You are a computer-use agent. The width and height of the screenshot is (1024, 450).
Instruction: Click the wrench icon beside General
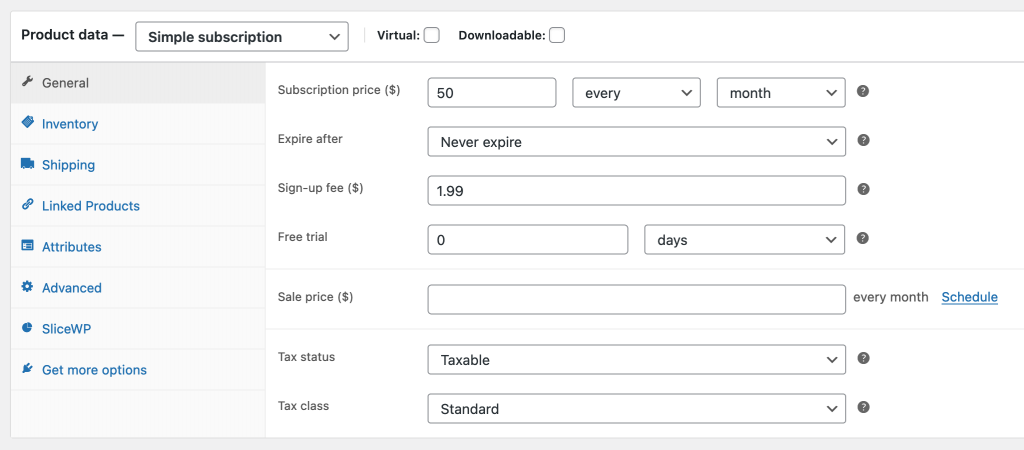coord(27,82)
